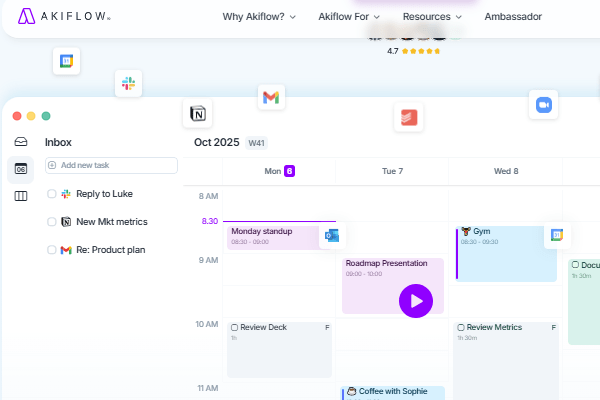Open the Inbox tray sidebar icon

point(20,142)
